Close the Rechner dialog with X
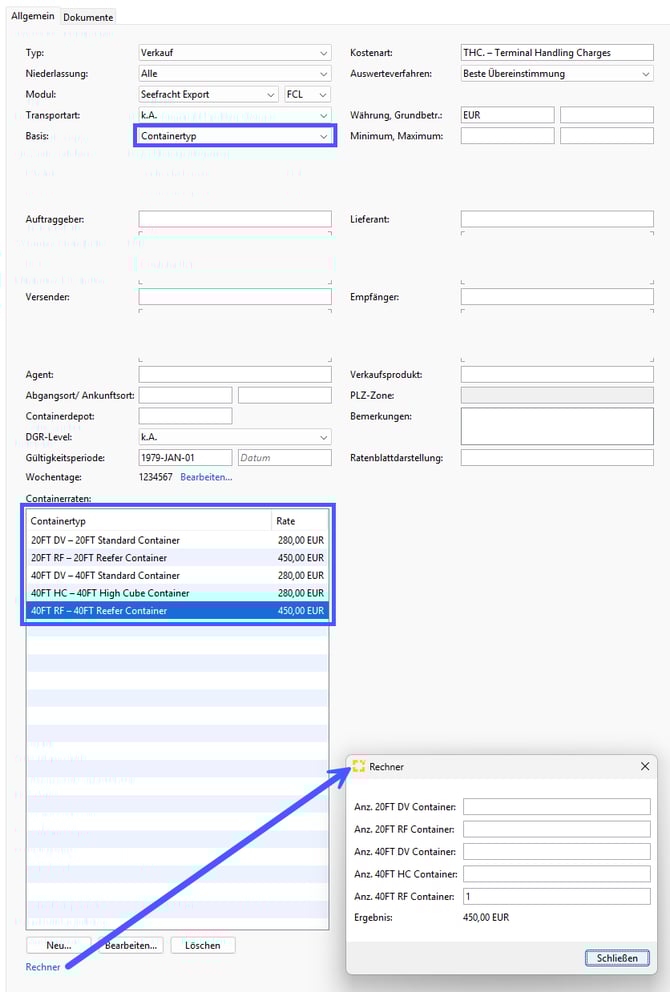The image size is (670, 992). click(x=644, y=766)
